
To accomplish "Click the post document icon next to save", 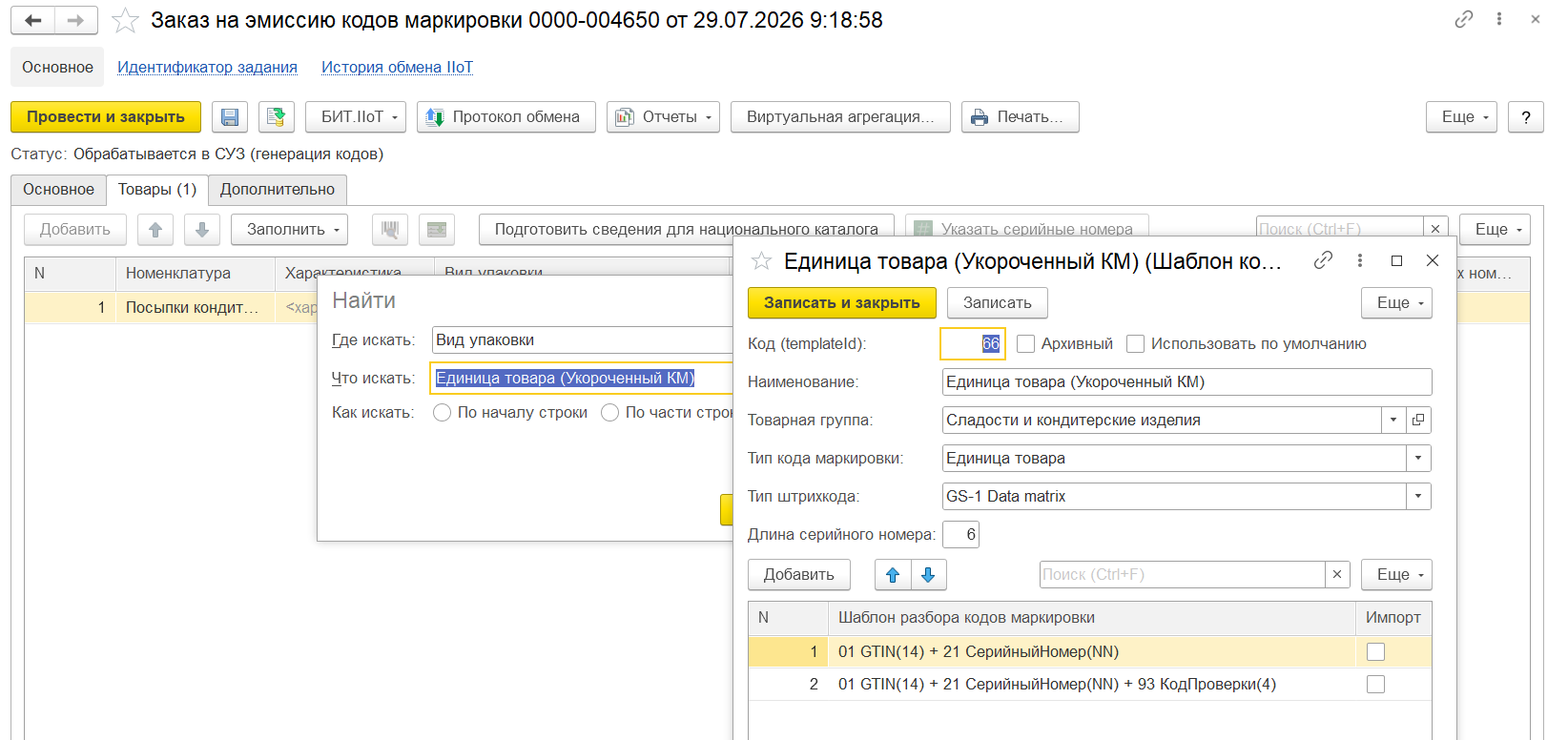I will [276, 117].
